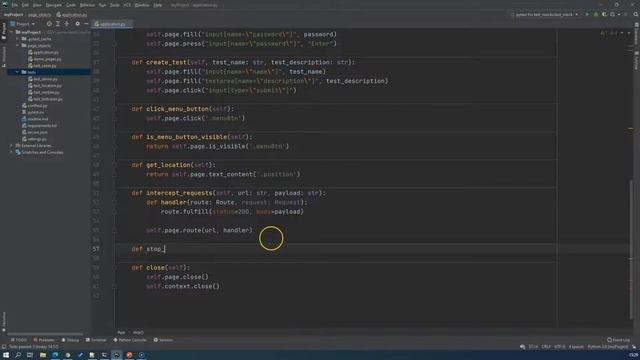Click myProject in the breadcrumb bar
Viewport: 640px width, 360px height.
13,15
